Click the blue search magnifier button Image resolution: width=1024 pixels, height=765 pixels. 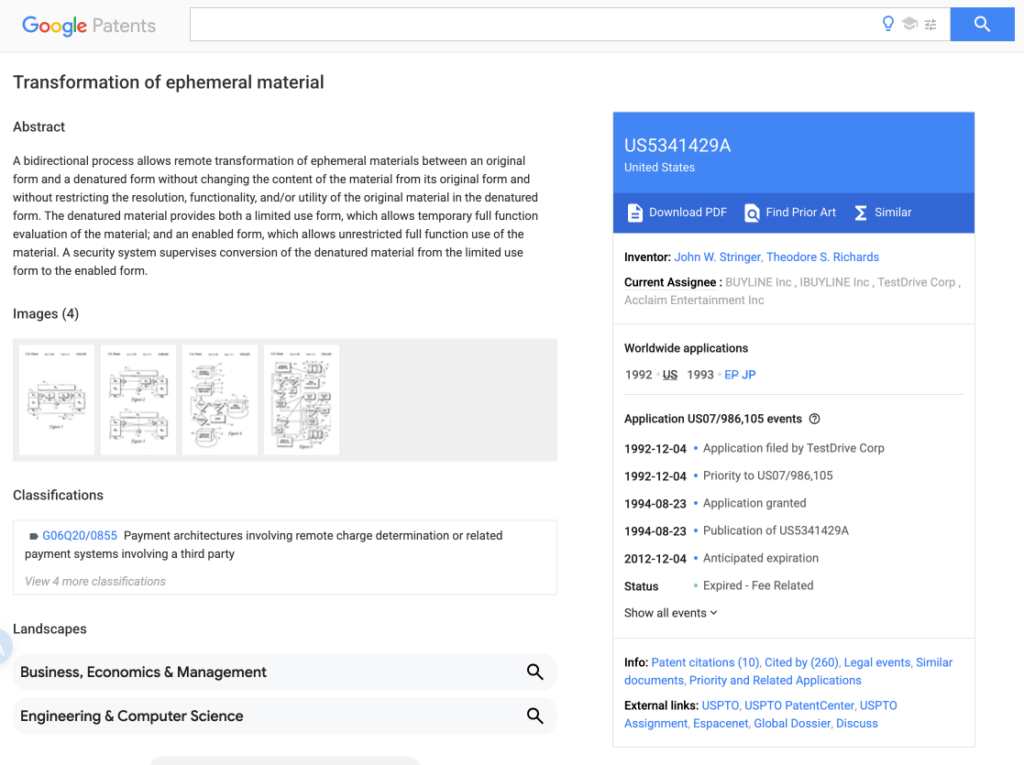pyautogui.click(x=982, y=24)
